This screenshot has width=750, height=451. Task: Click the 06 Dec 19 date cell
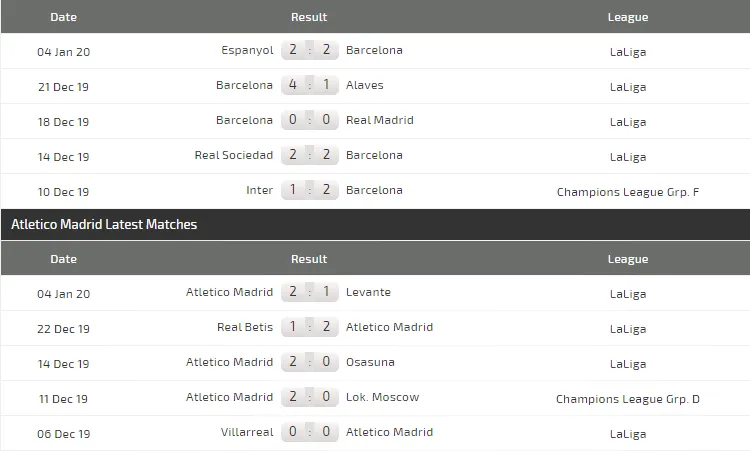coord(63,434)
